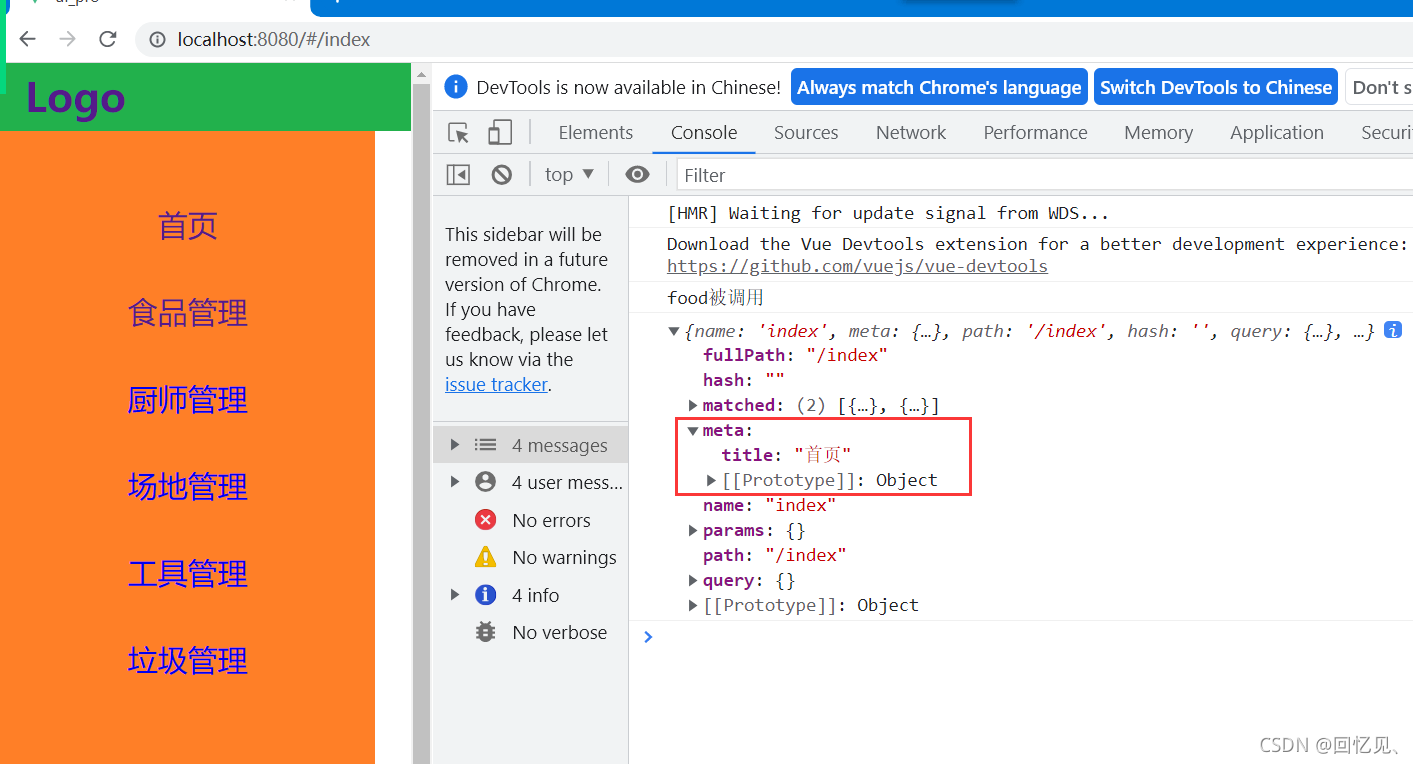
Task: Navigate to 垃圾管理 menu item
Action: point(187,661)
